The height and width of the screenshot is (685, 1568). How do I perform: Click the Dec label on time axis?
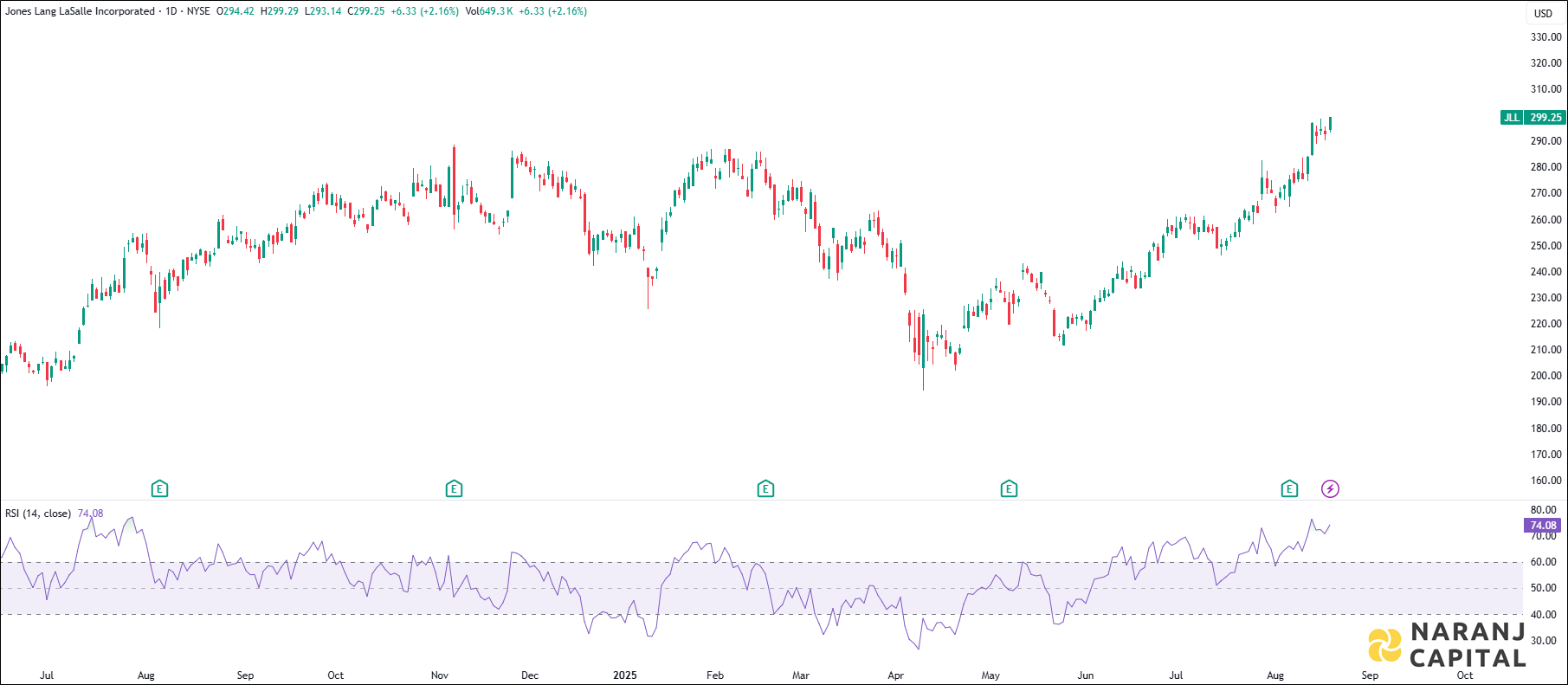(x=530, y=675)
